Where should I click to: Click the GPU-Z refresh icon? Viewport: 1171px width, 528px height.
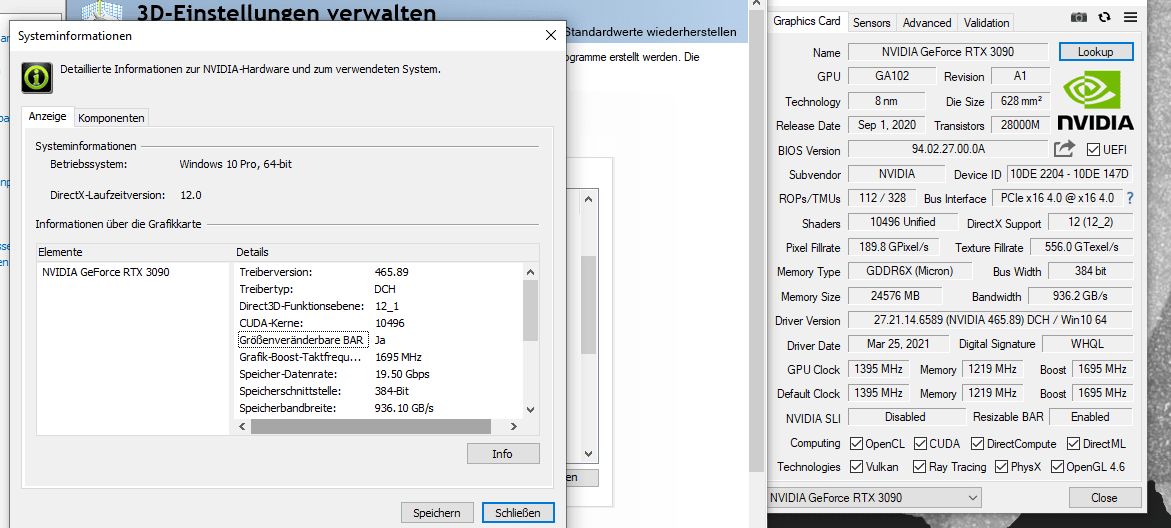1105,17
